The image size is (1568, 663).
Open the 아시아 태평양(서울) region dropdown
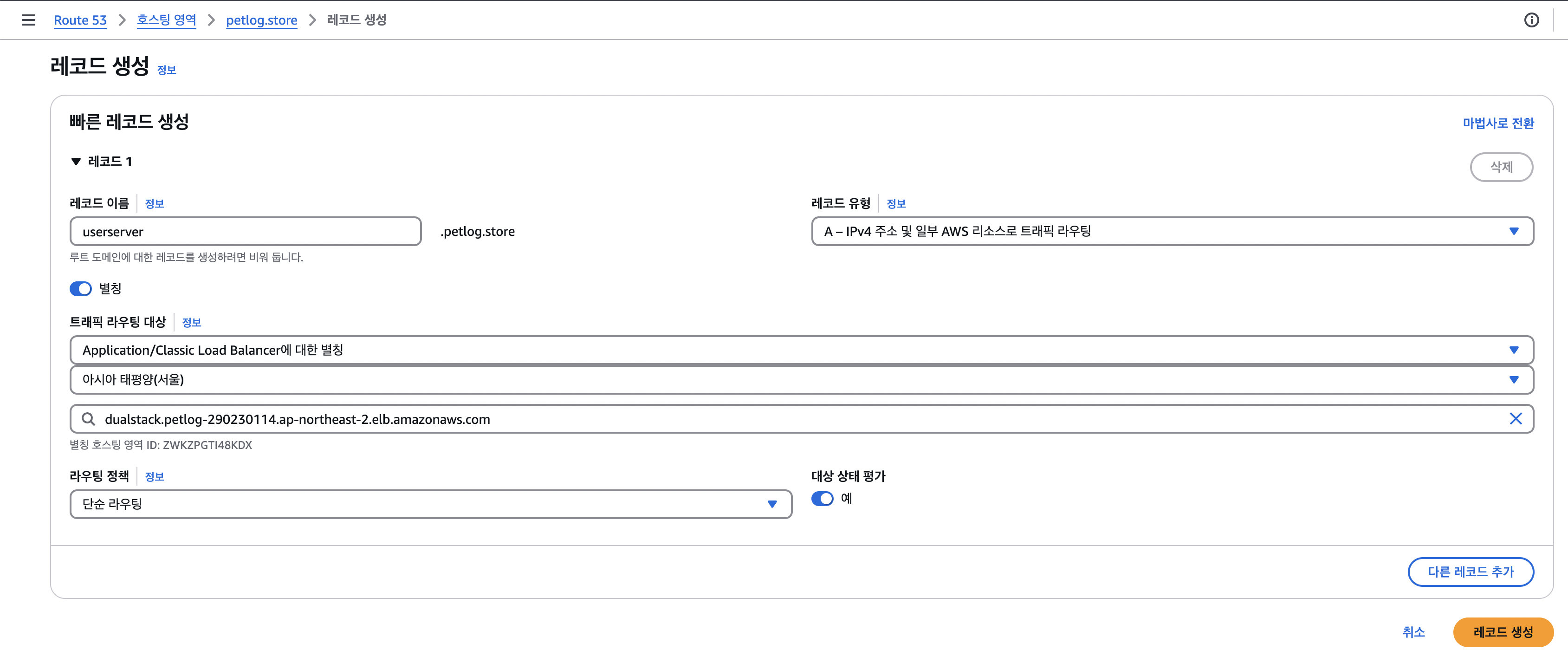801,380
